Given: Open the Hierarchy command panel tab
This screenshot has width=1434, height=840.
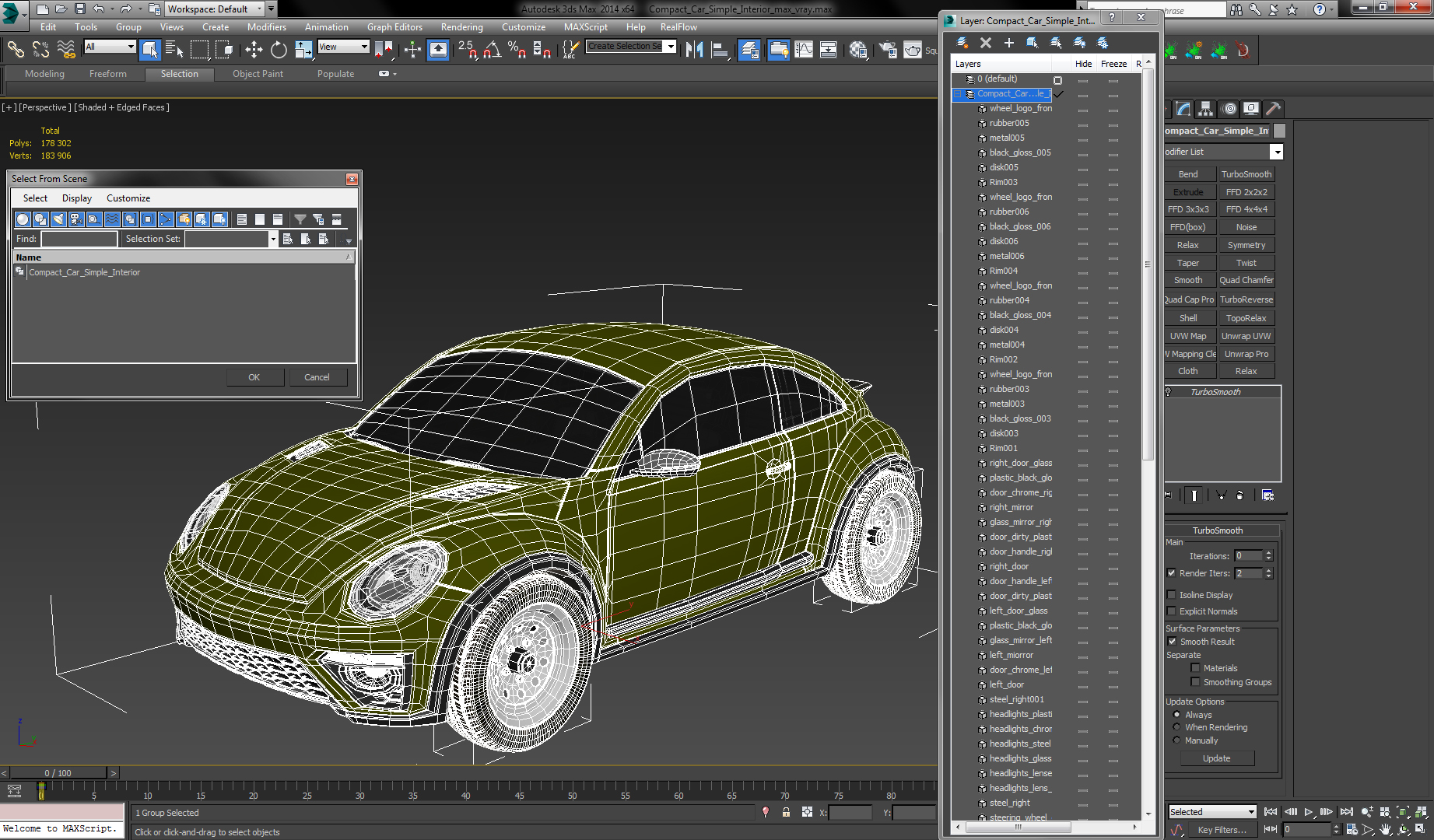Looking at the screenshot, I should point(1205,109).
